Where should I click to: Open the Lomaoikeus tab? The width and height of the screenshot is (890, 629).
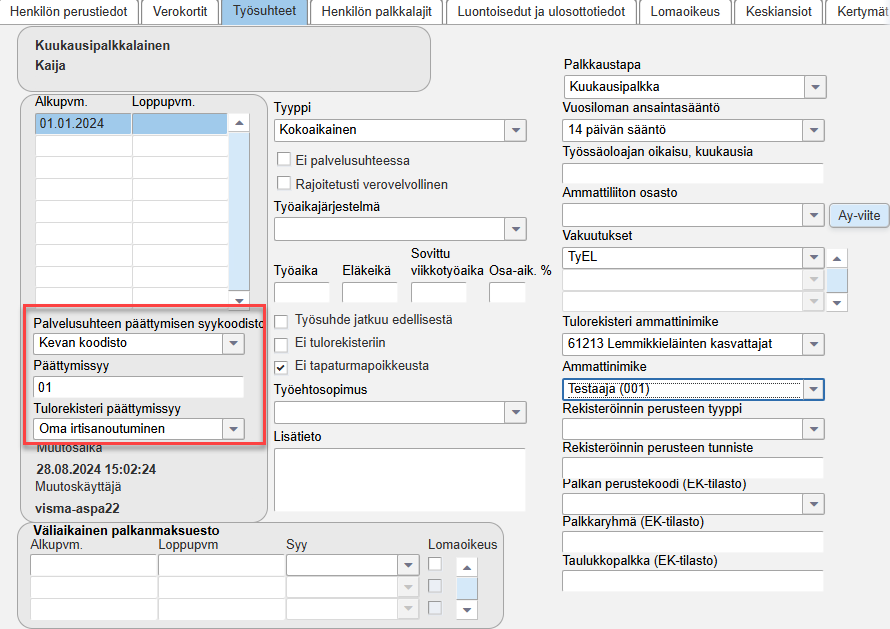click(685, 11)
